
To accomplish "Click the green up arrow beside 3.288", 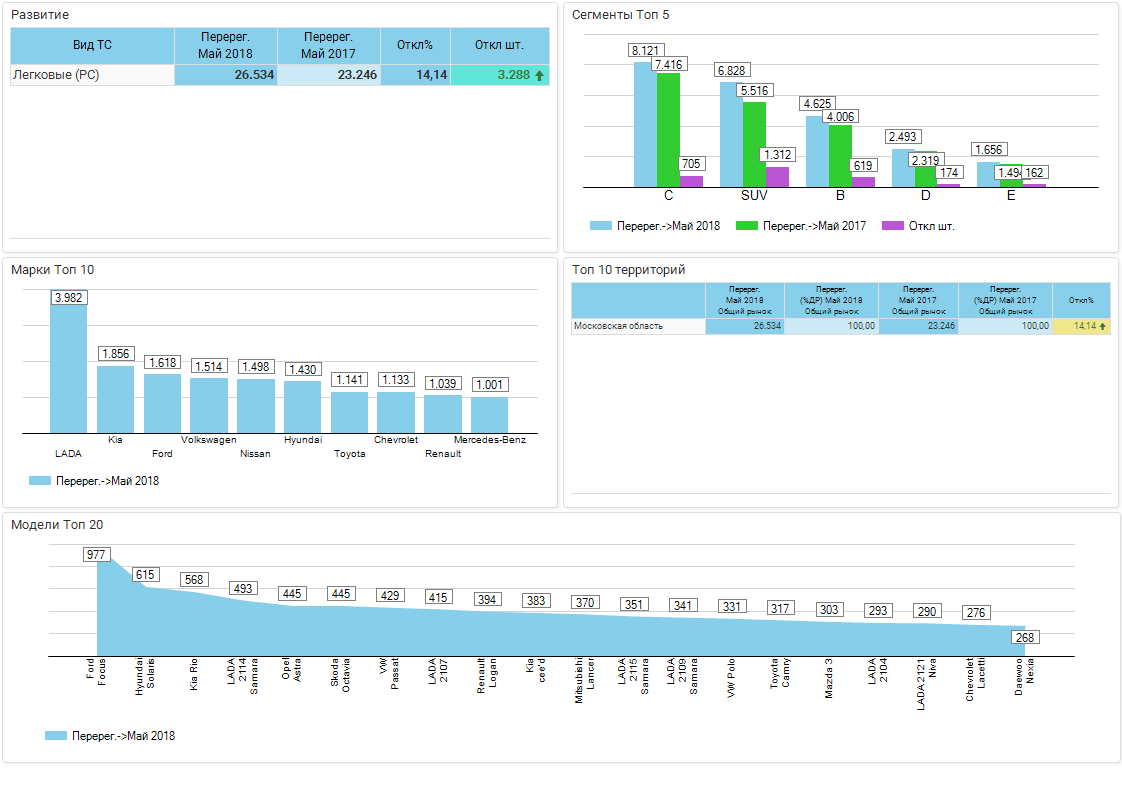I will tap(540, 75).
